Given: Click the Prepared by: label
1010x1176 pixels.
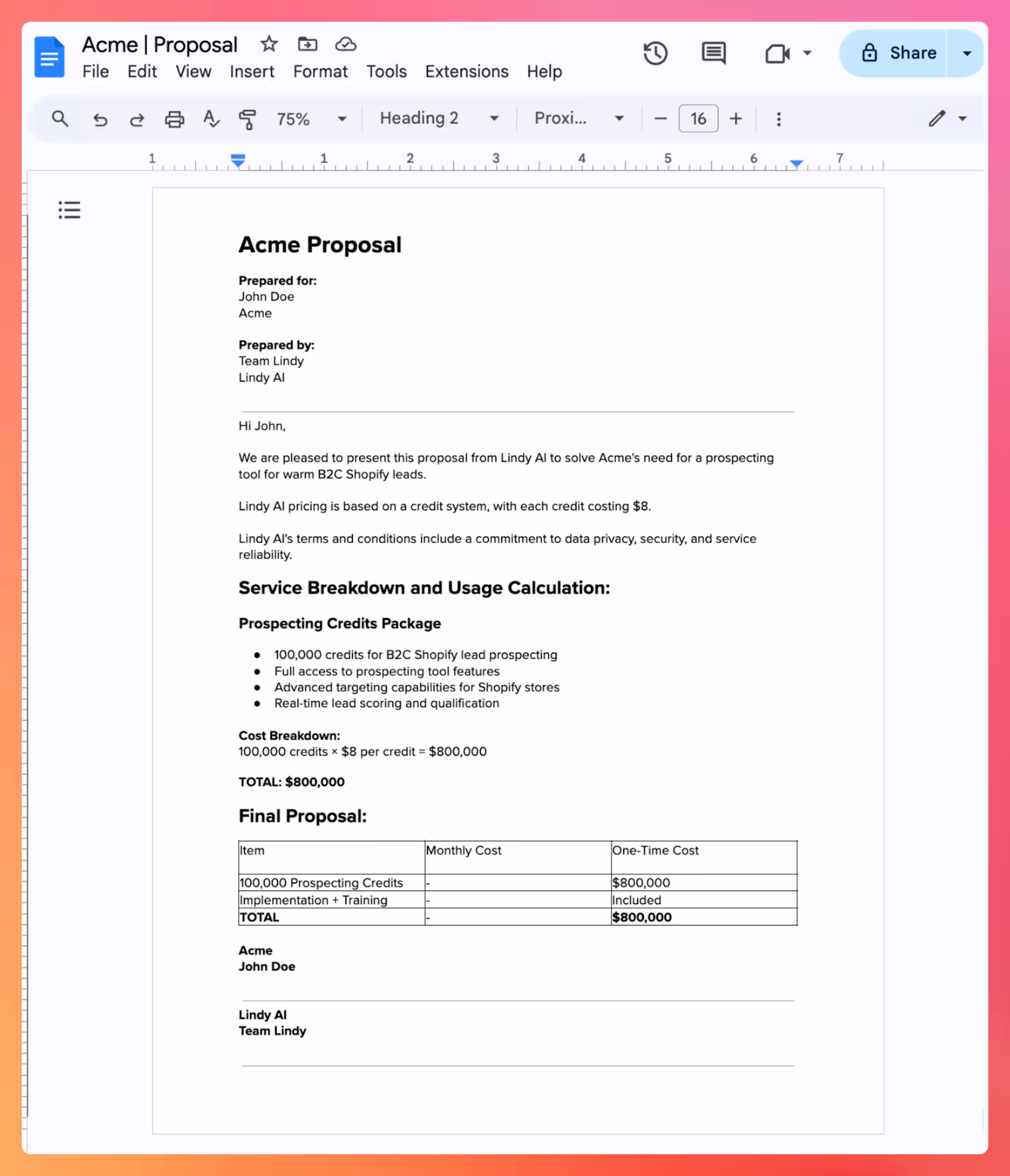Looking at the screenshot, I should point(276,345).
